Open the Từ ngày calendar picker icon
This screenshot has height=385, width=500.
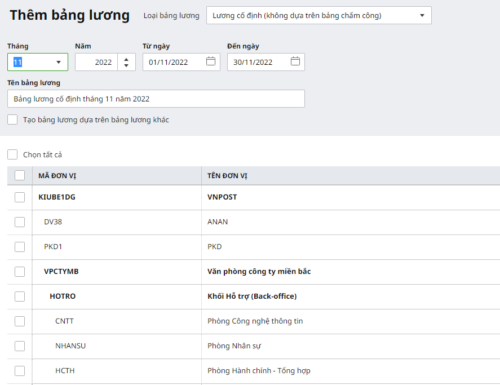click(x=211, y=61)
